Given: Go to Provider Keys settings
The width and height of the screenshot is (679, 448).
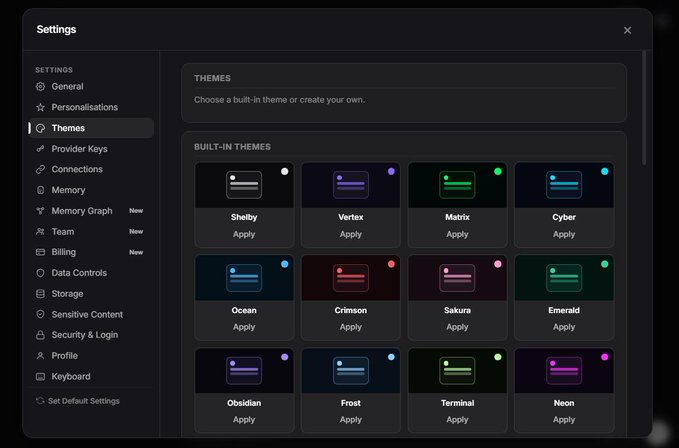Looking at the screenshot, I should [x=91, y=149].
